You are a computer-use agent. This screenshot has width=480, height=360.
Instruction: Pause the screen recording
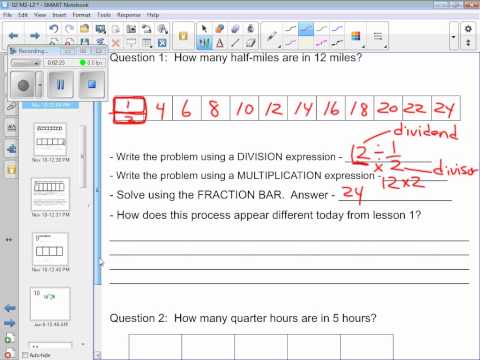tap(60, 85)
